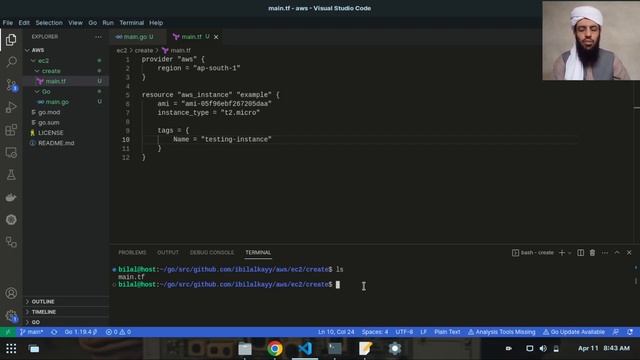Open the Help menu

click(x=156, y=23)
